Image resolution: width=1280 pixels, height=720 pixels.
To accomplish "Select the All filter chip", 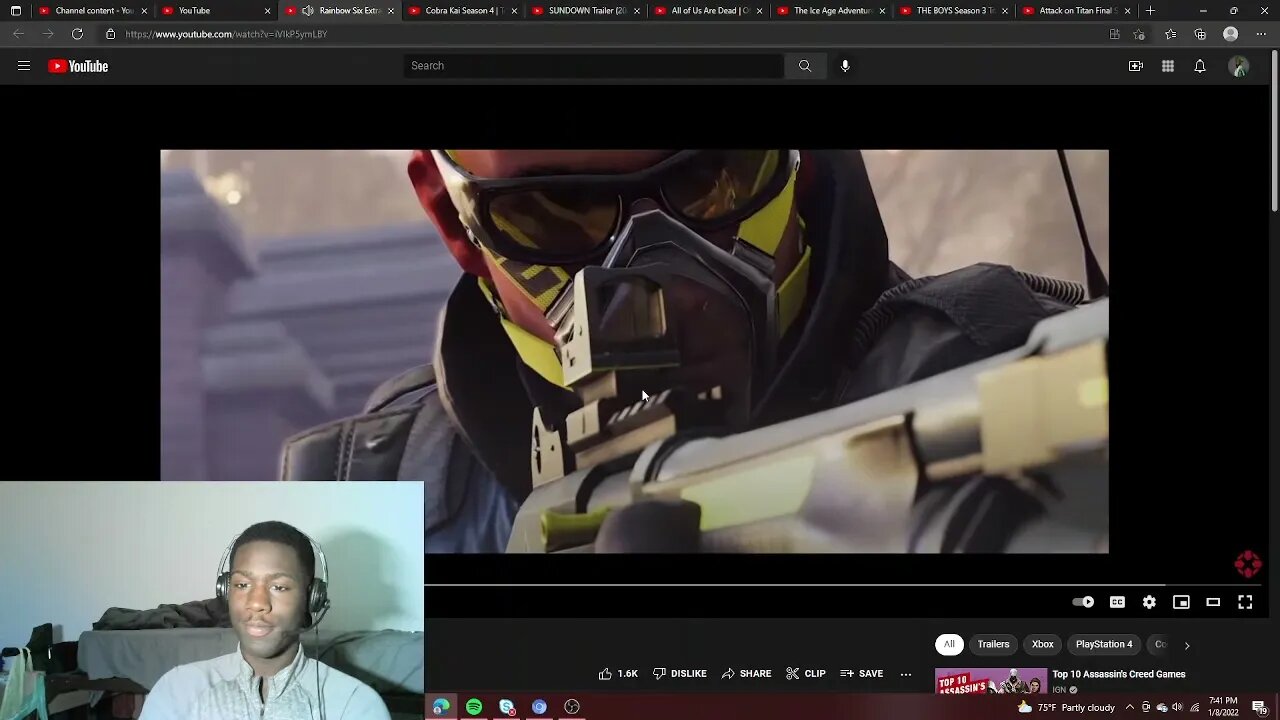I will (x=949, y=644).
